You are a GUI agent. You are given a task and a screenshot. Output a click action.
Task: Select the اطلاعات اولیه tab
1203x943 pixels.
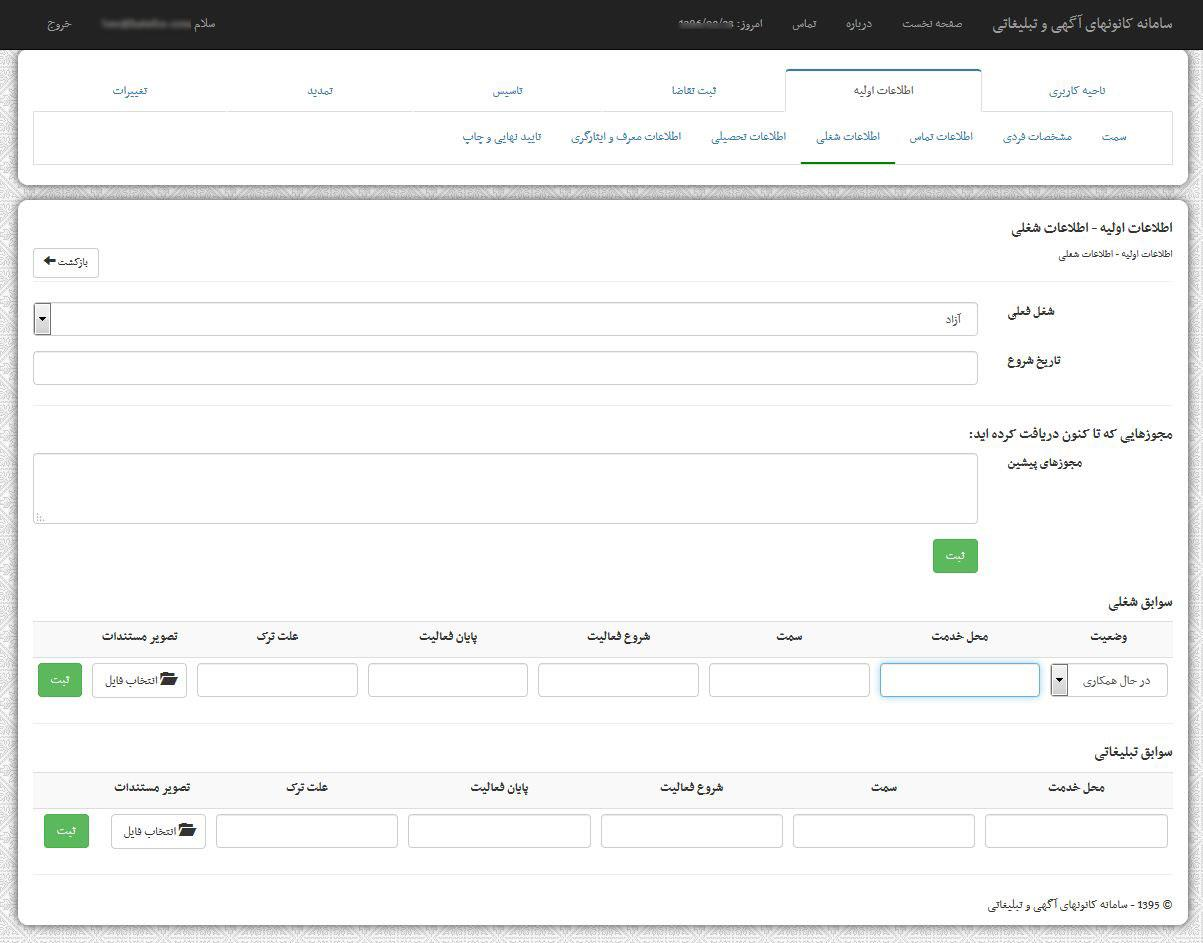click(x=883, y=90)
